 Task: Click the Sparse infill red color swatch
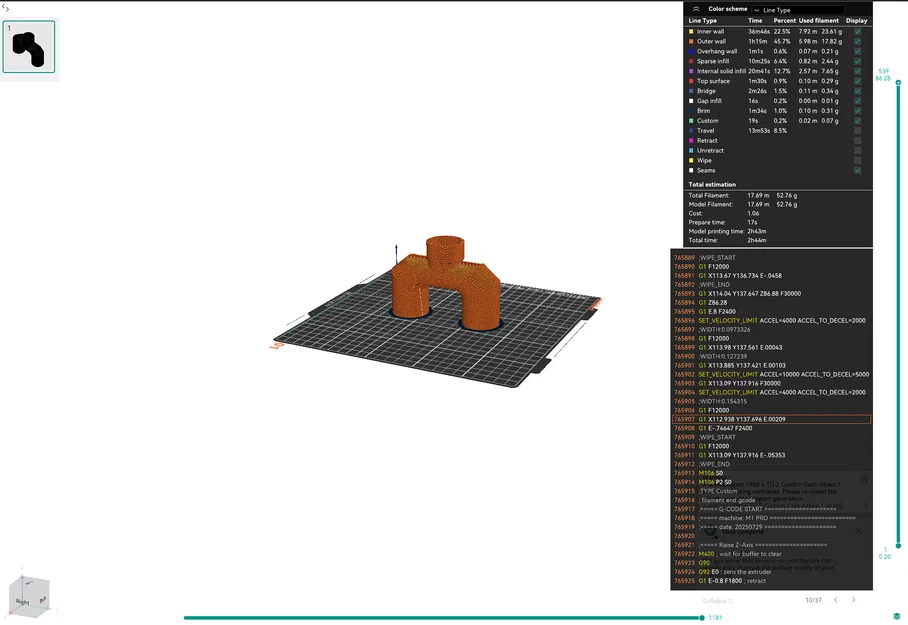coord(691,61)
